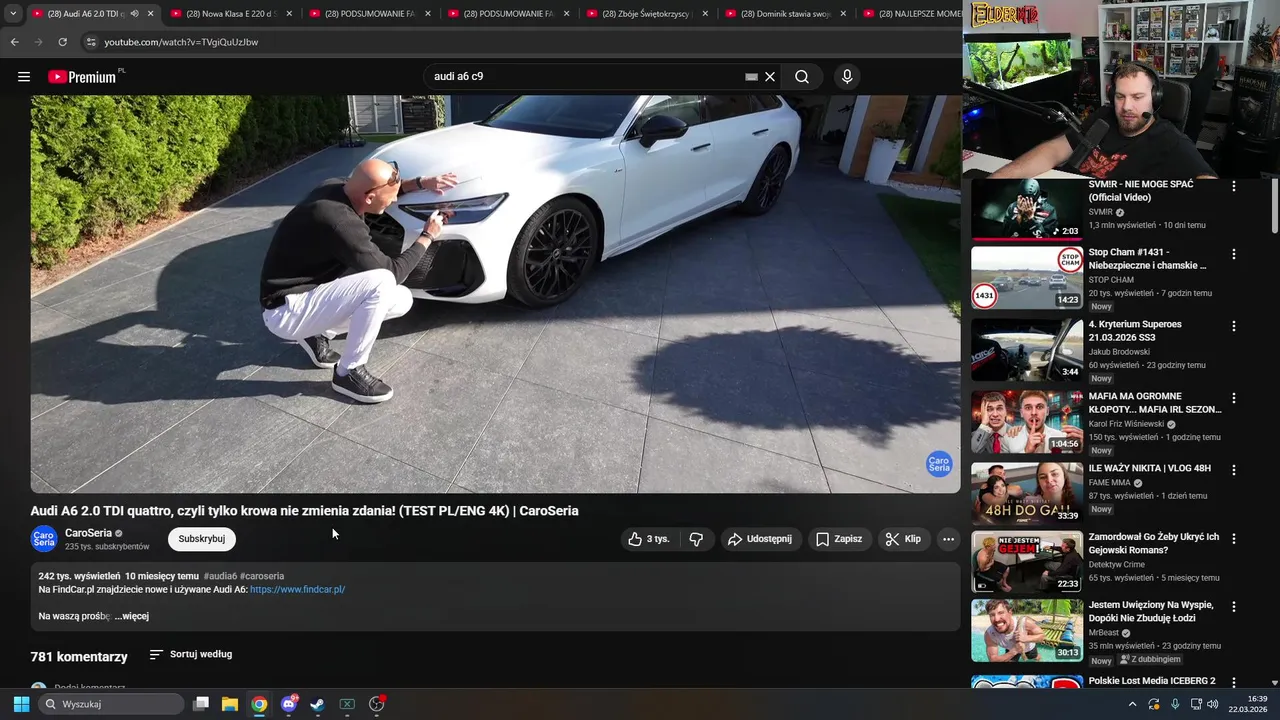Click the Subskrybuj button
The height and width of the screenshot is (720, 1280).
201,539
